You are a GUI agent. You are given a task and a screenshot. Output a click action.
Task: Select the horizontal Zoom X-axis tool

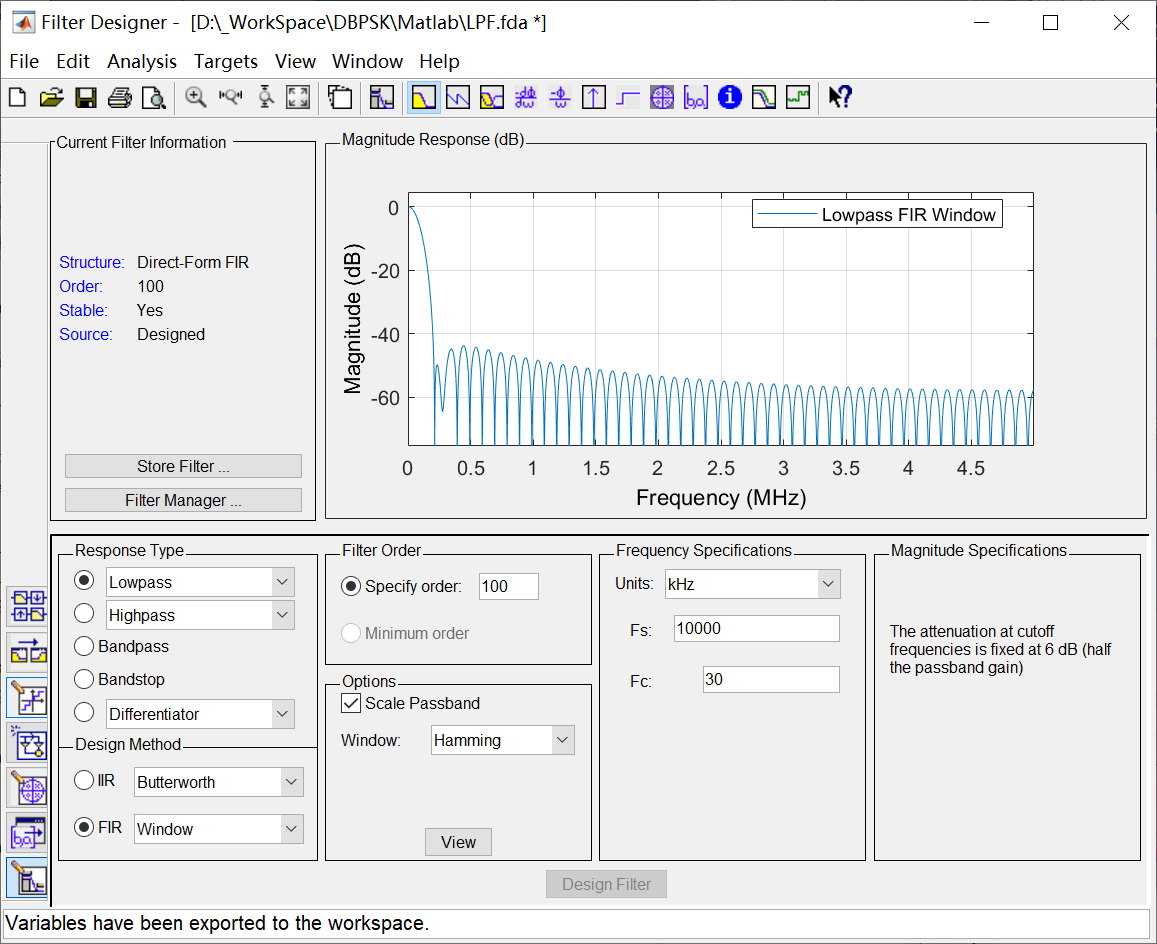231,97
